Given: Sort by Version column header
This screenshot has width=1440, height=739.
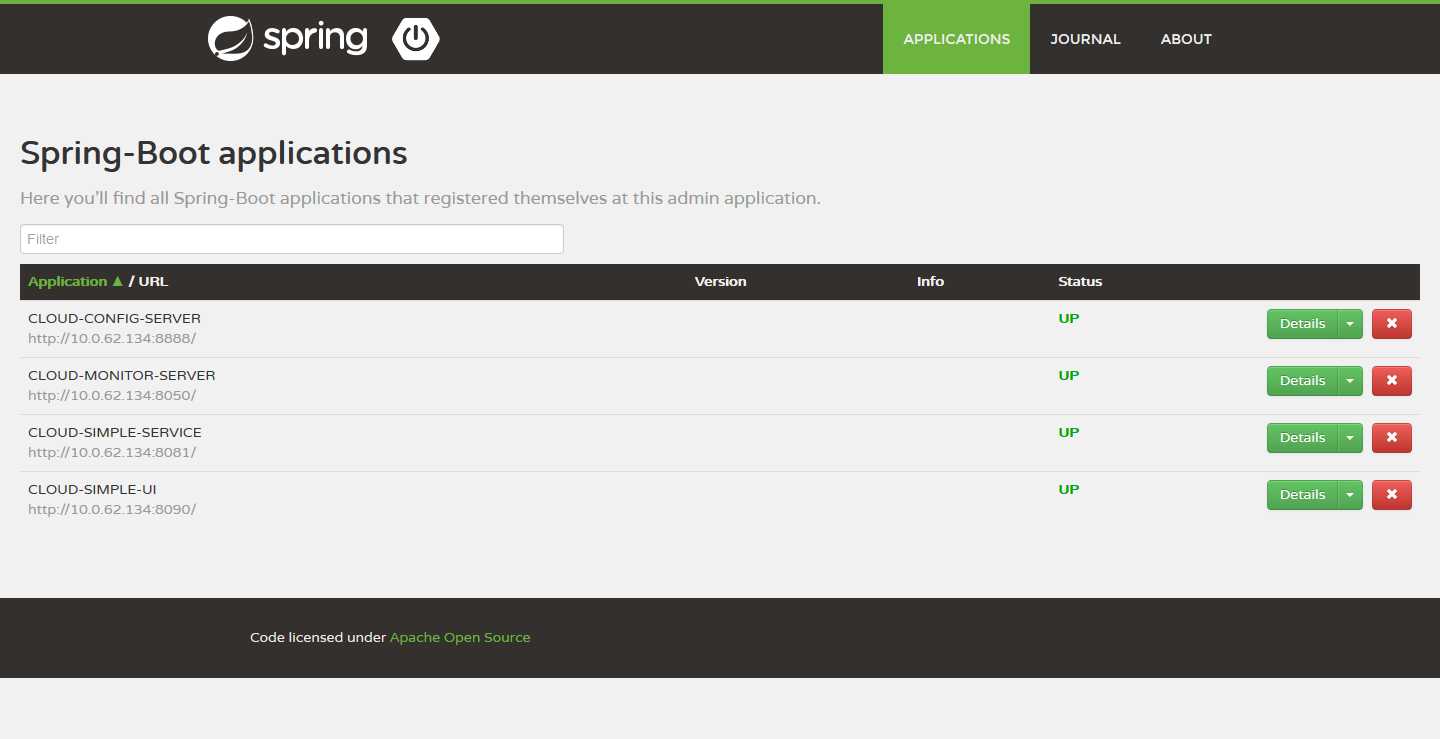Looking at the screenshot, I should 720,282.
